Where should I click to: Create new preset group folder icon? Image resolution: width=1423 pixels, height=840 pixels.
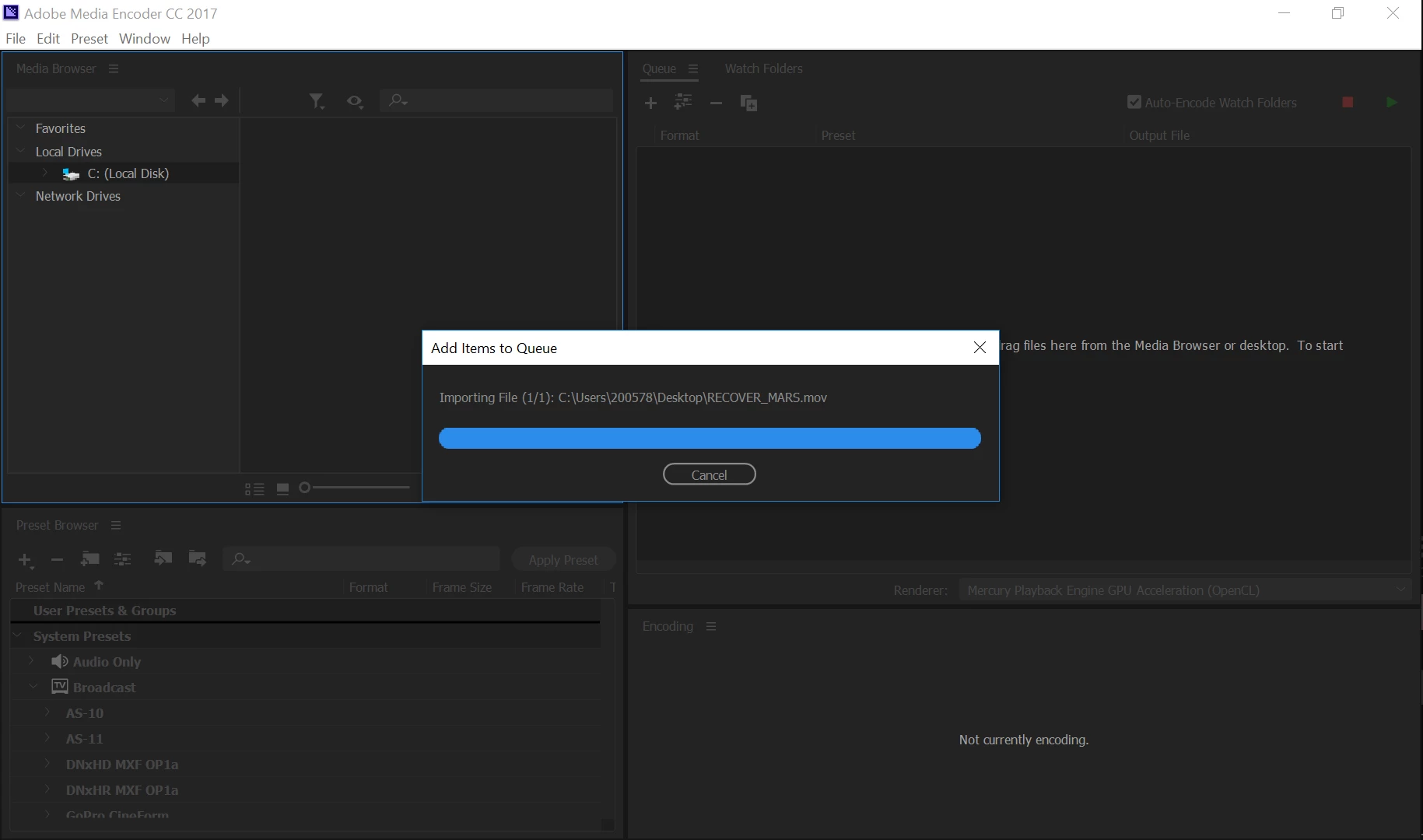pyautogui.click(x=90, y=558)
